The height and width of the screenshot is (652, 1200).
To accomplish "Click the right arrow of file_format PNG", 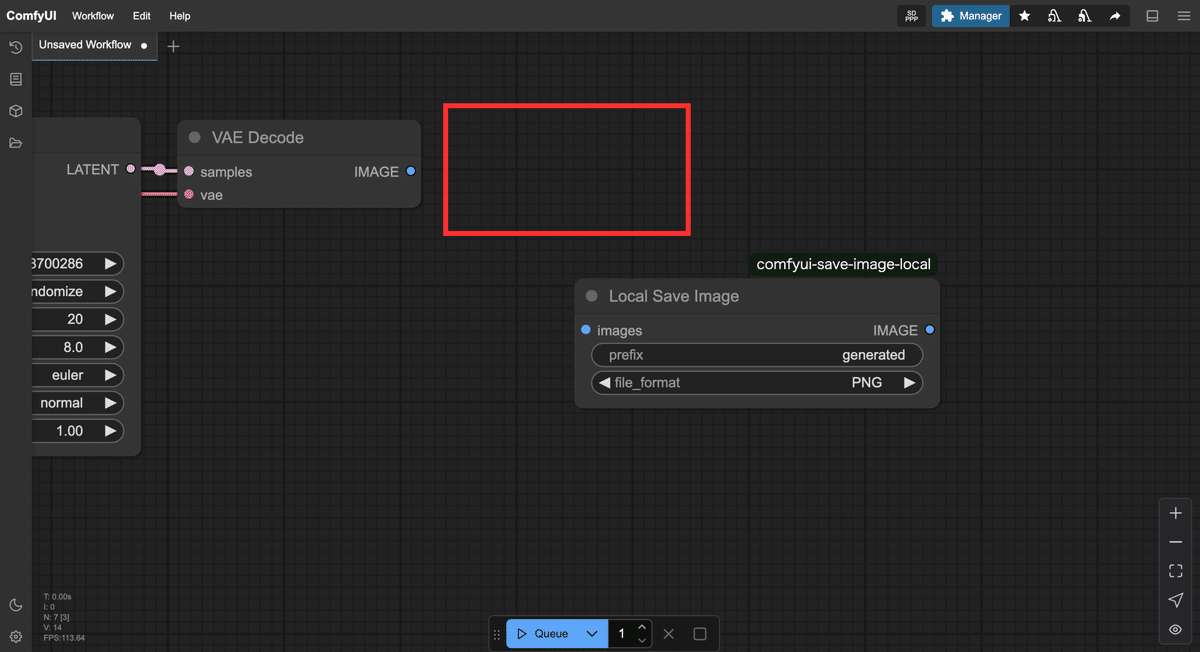I will 909,383.
